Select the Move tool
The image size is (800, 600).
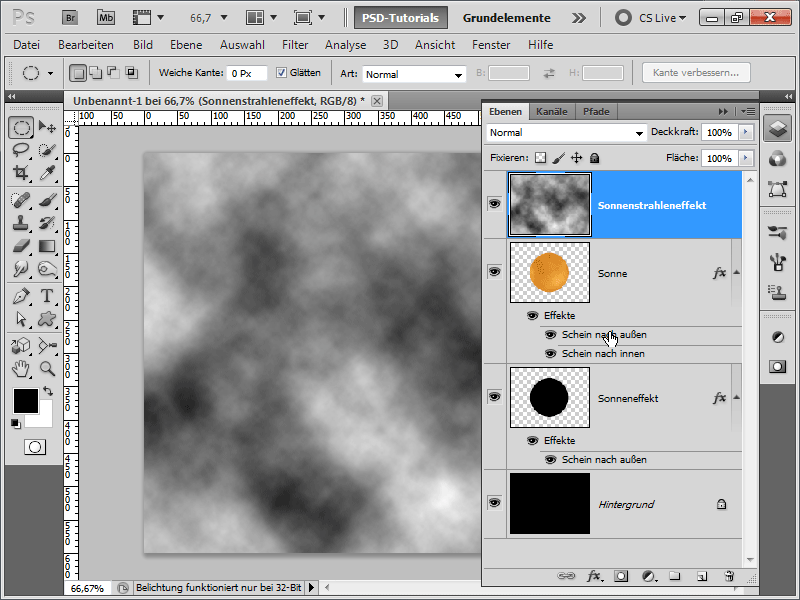pos(47,127)
